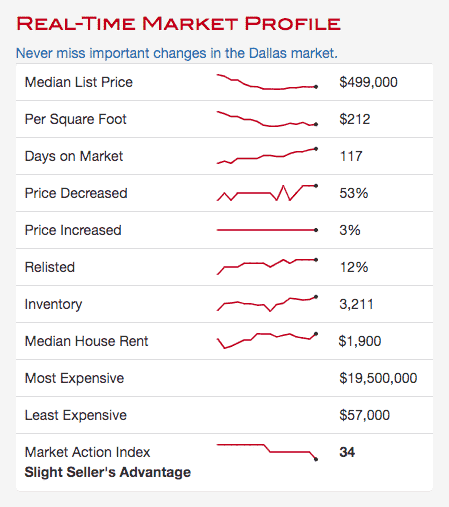Click the $19,500,000 most expensive value
Screen dimensions: 449x507
point(378,378)
